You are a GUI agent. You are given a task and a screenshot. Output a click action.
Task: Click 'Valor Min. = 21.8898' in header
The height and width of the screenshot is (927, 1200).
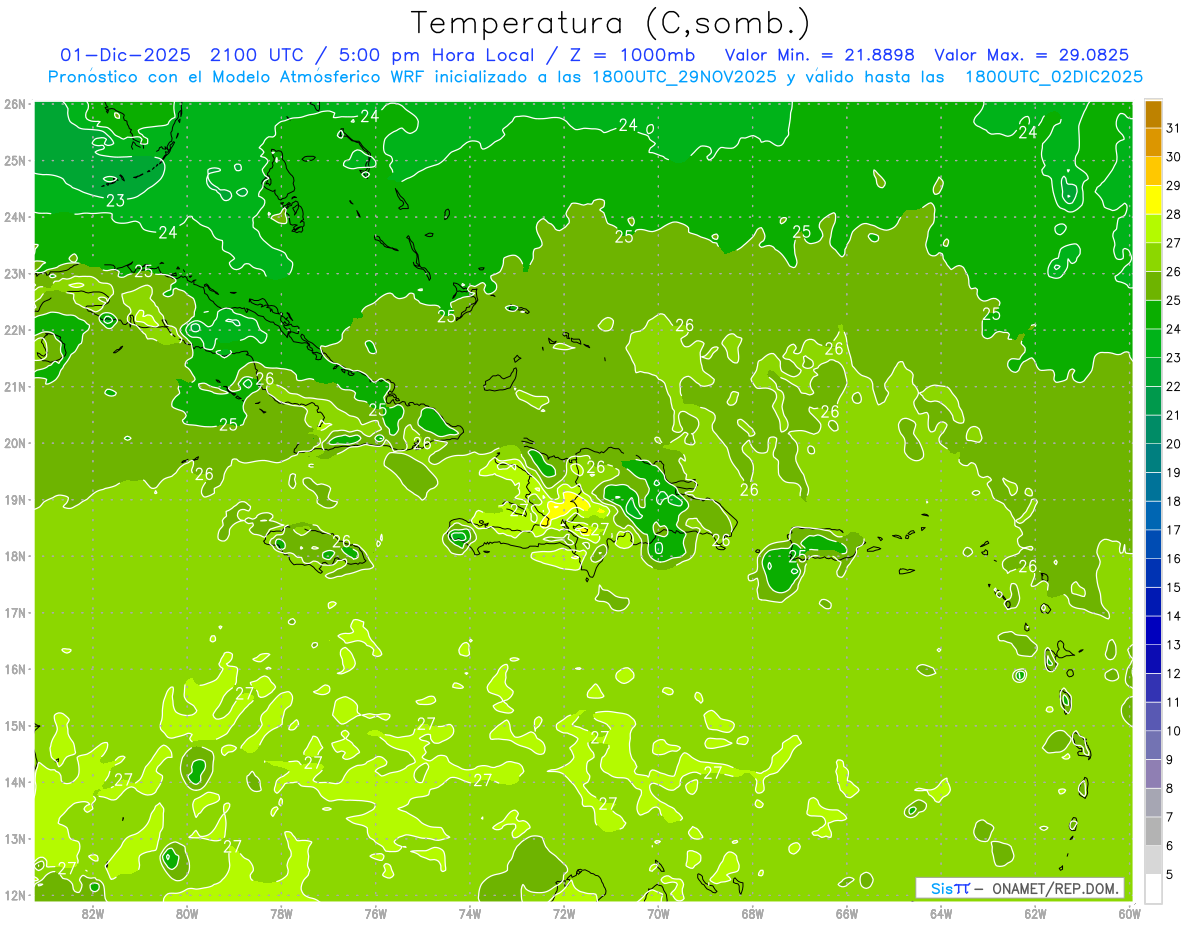point(821,54)
